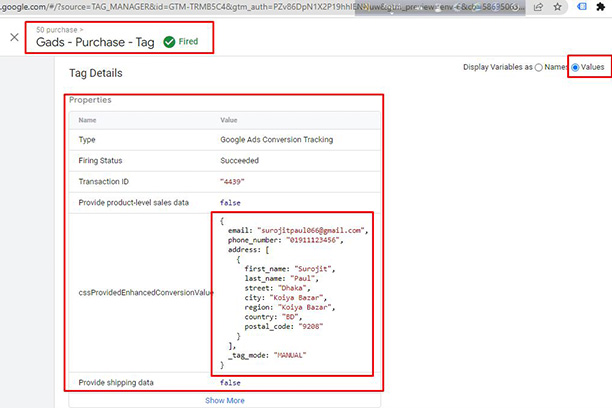Image resolution: width=612 pixels, height=408 pixels.
Task: Click the browser address bar URL
Action: (262, 7)
